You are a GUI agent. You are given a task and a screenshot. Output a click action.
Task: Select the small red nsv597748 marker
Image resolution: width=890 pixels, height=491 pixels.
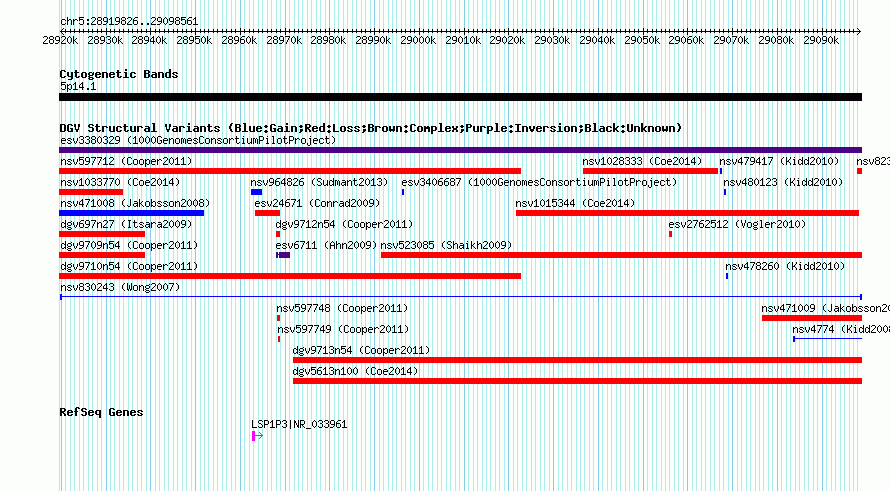pos(279,318)
